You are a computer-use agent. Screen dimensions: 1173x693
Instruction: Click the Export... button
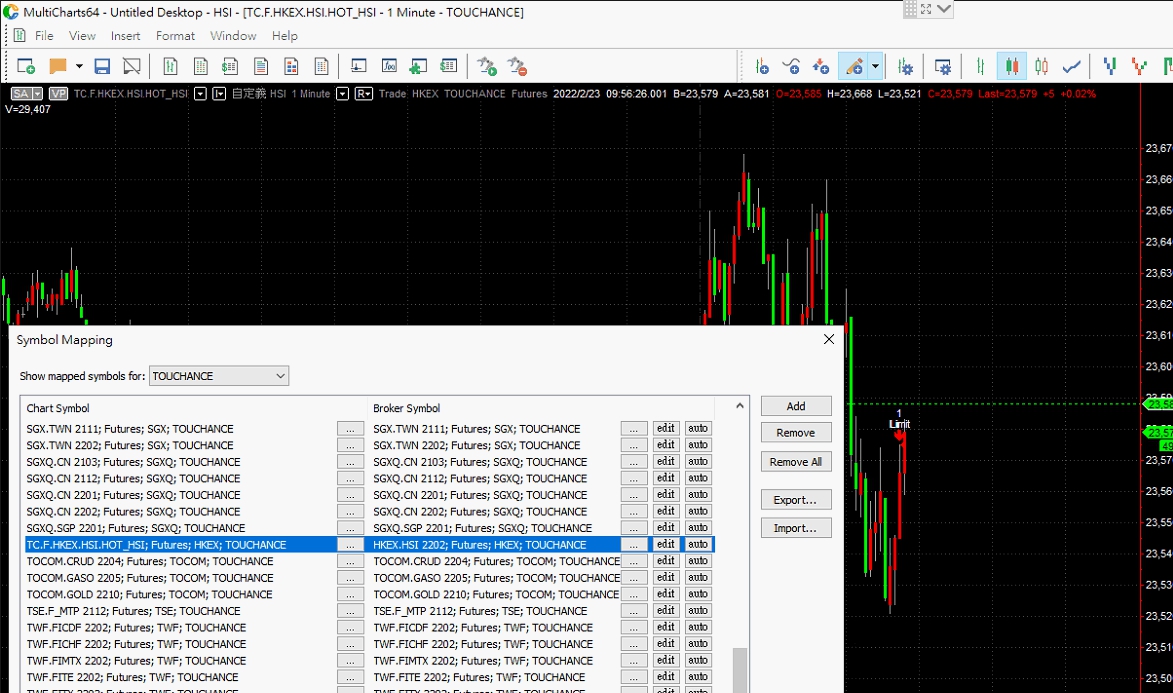(796, 500)
